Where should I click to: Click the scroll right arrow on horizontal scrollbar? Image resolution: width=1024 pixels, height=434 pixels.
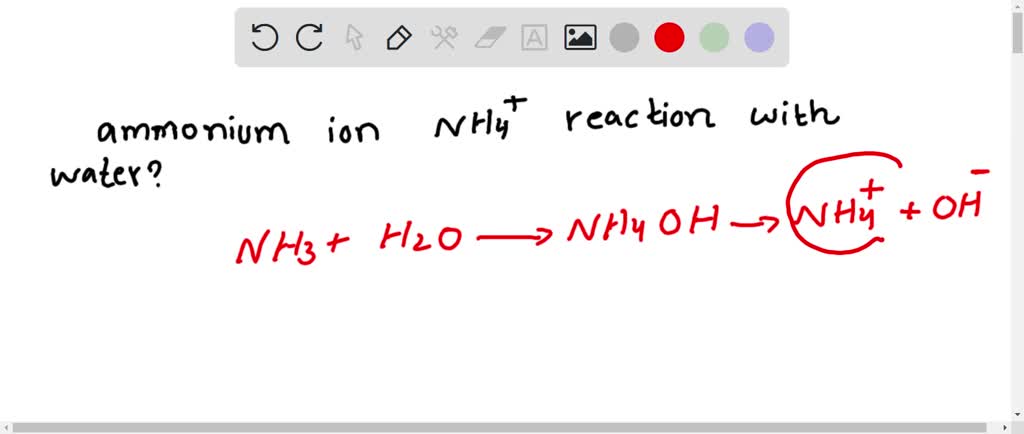[1003, 427]
